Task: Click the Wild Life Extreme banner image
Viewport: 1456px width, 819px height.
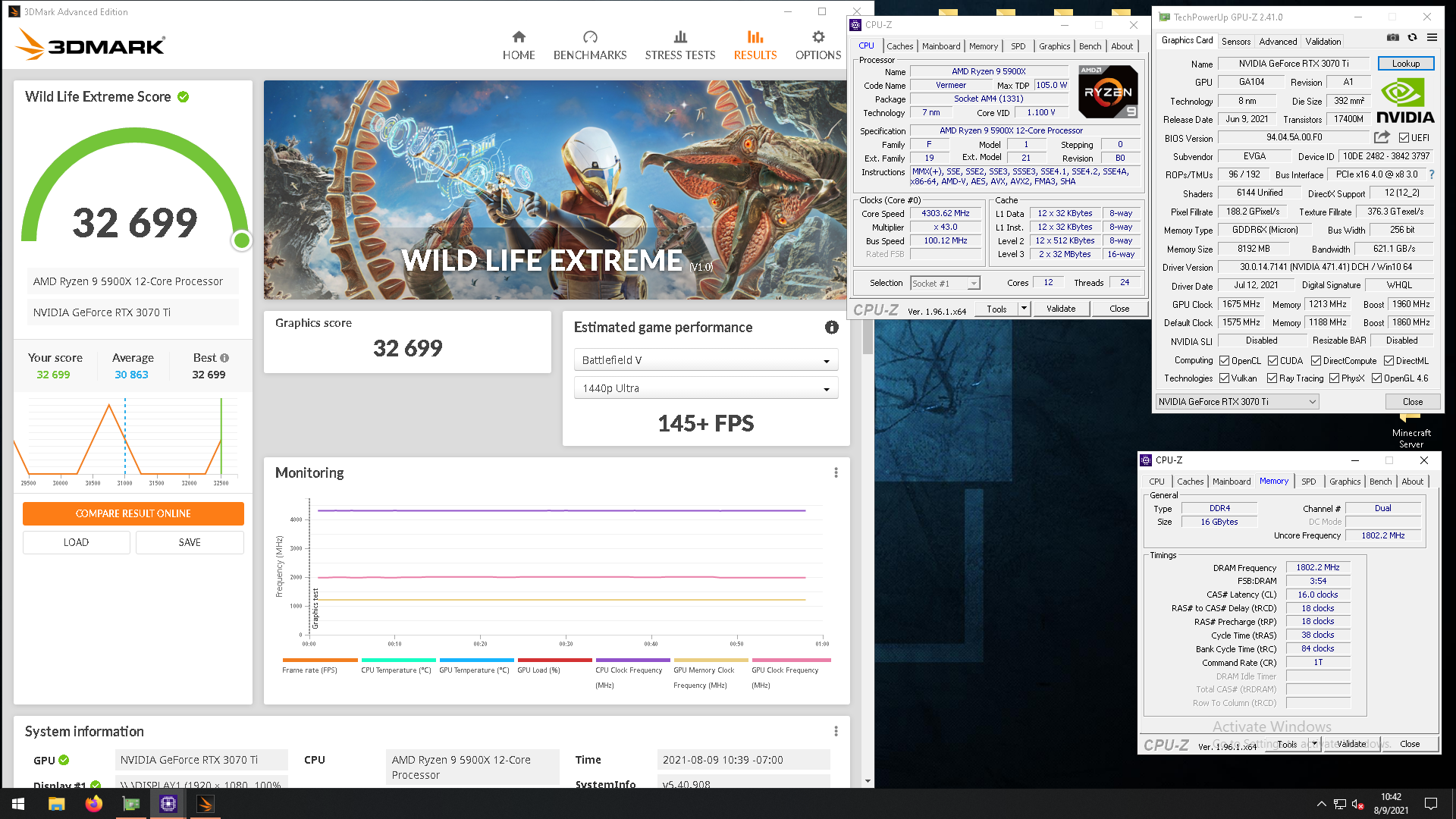Action: tap(555, 190)
